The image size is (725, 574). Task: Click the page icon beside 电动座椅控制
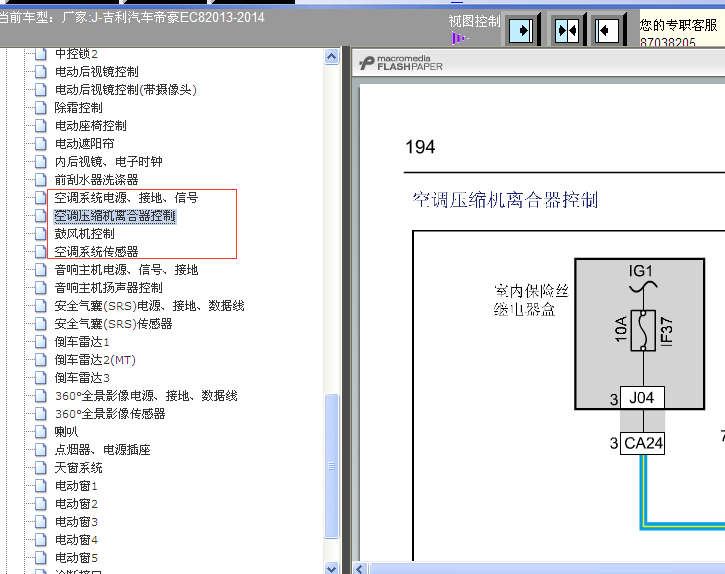[x=41, y=126]
